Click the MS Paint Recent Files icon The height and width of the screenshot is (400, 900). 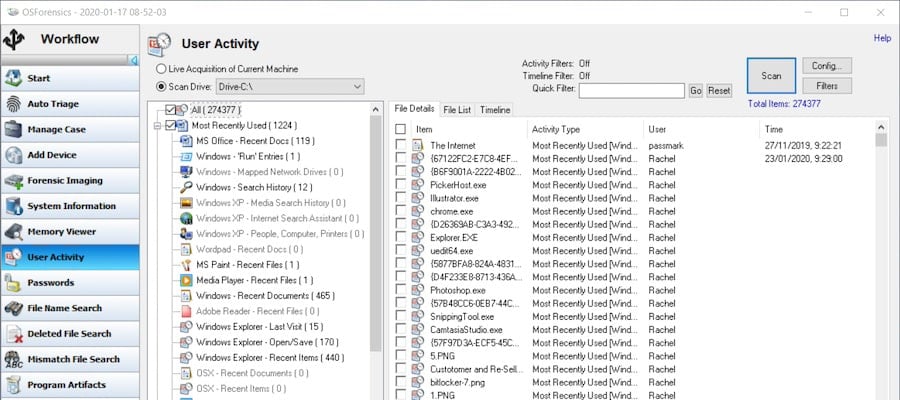point(186,265)
